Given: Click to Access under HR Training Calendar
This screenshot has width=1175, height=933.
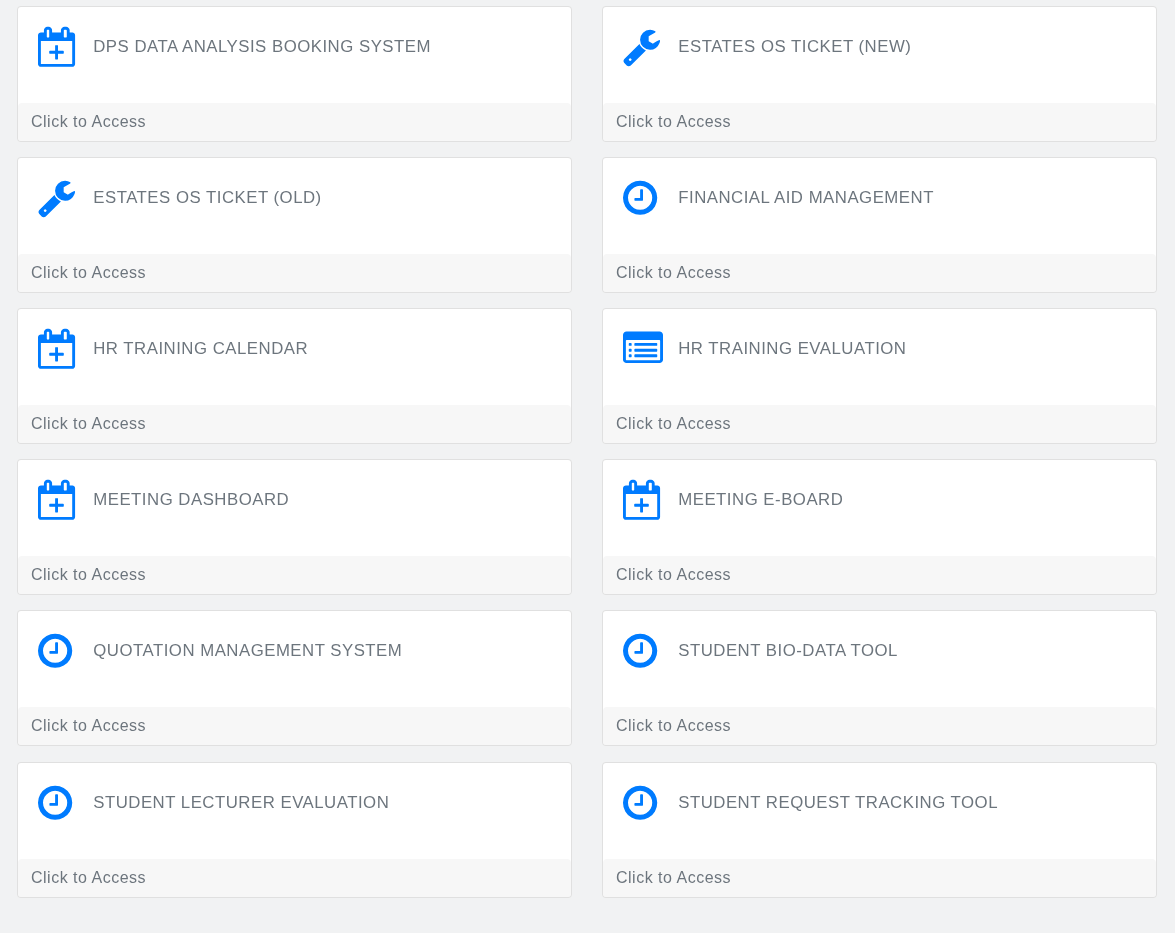Looking at the screenshot, I should (x=88, y=423).
